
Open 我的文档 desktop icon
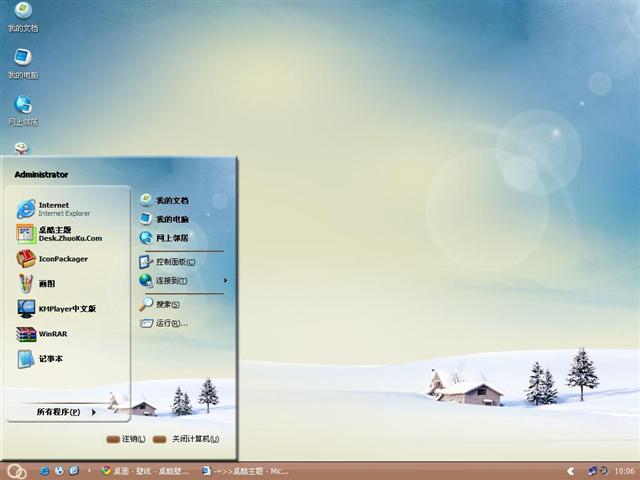pyautogui.click(x=23, y=16)
